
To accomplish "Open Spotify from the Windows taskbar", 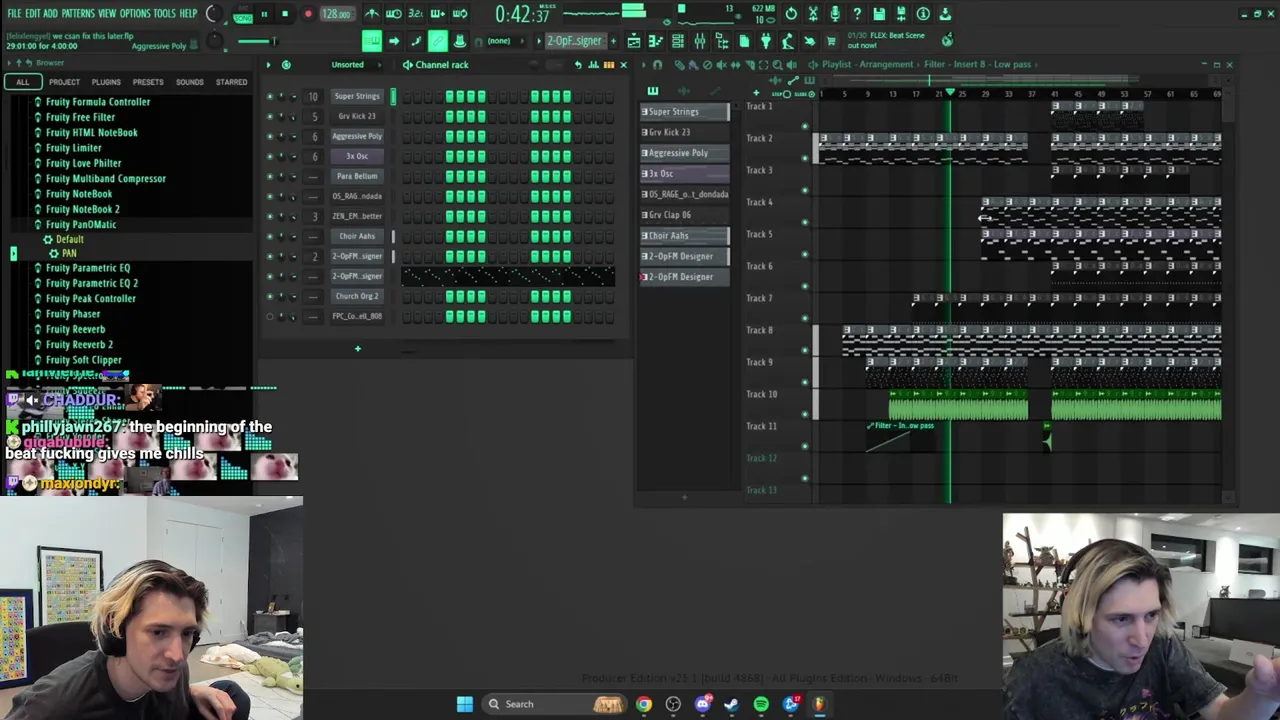I will click(x=761, y=704).
